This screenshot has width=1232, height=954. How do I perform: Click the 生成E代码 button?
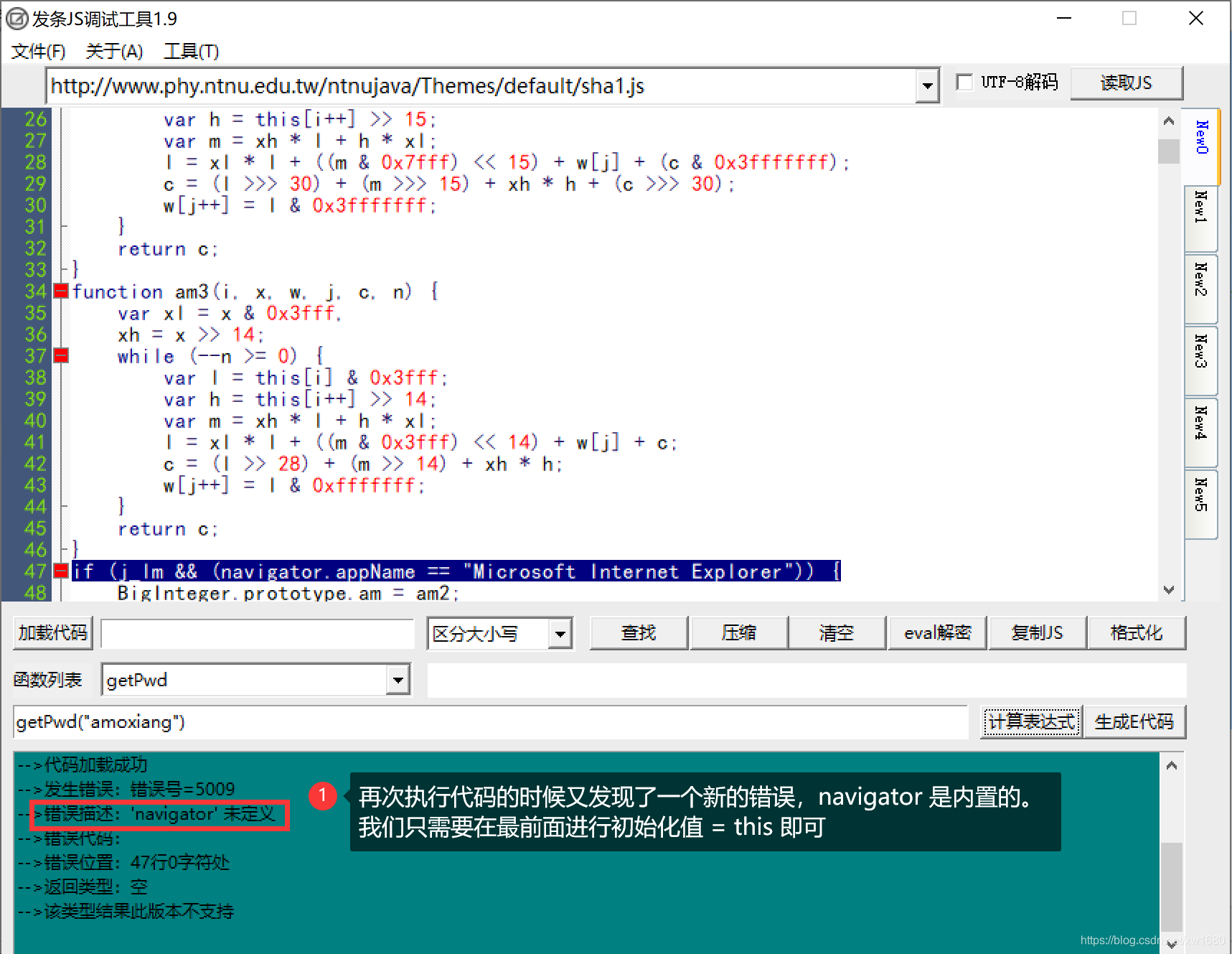pyautogui.click(x=1134, y=721)
